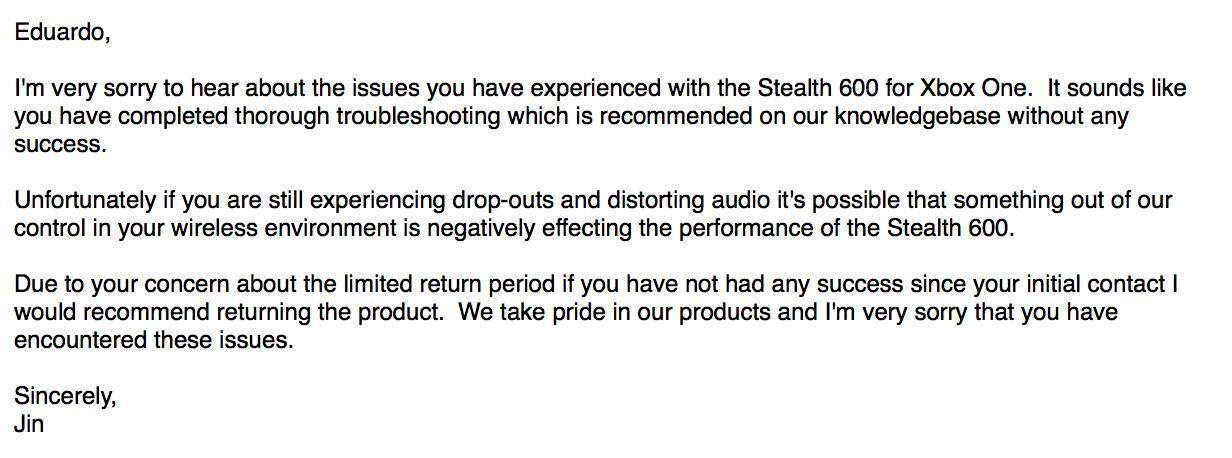Click the closing word "Sincerely,"
1232x458 pixels.
point(65,396)
